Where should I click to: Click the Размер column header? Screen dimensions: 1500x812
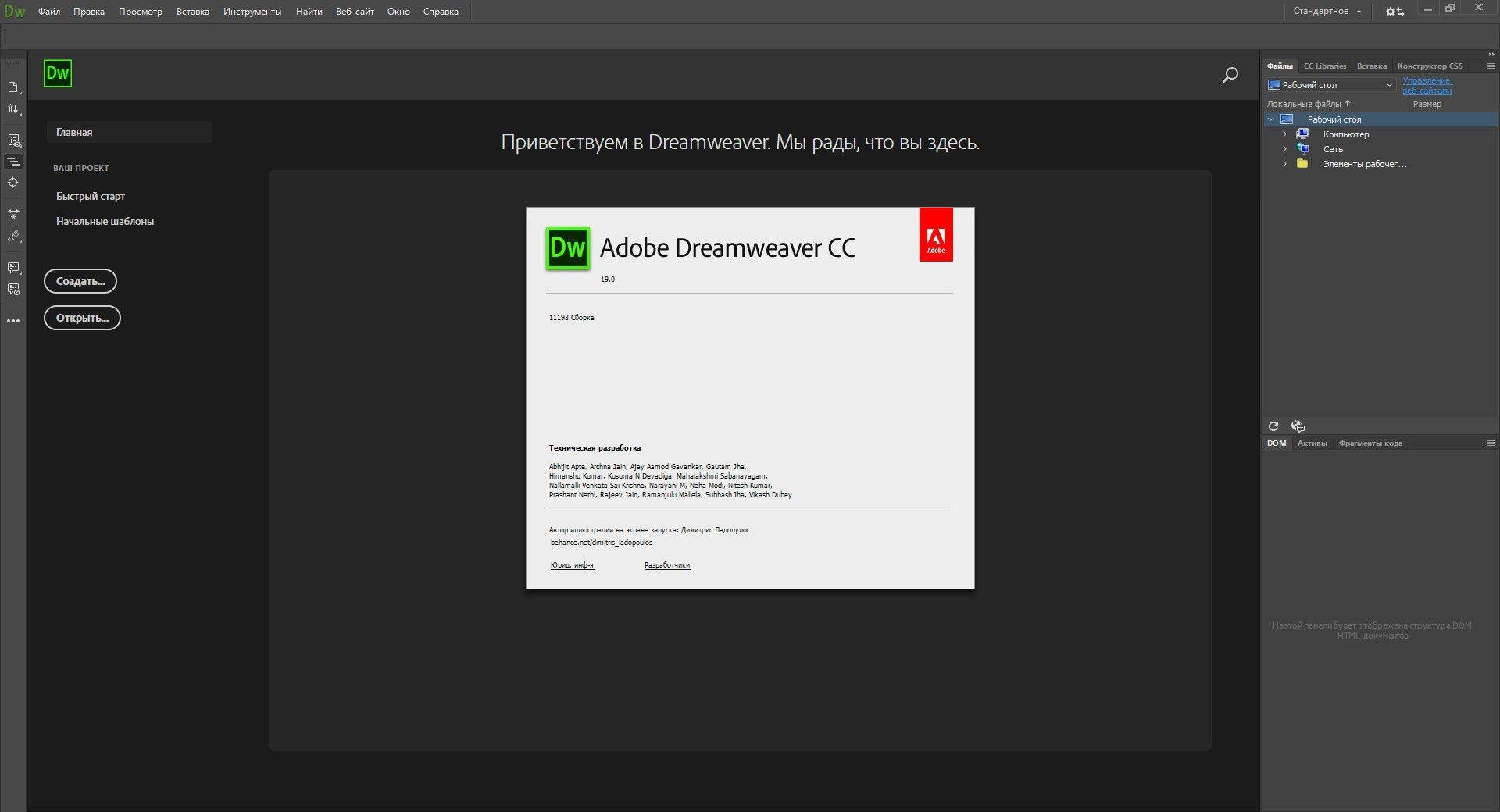(x=1427, y=104)
